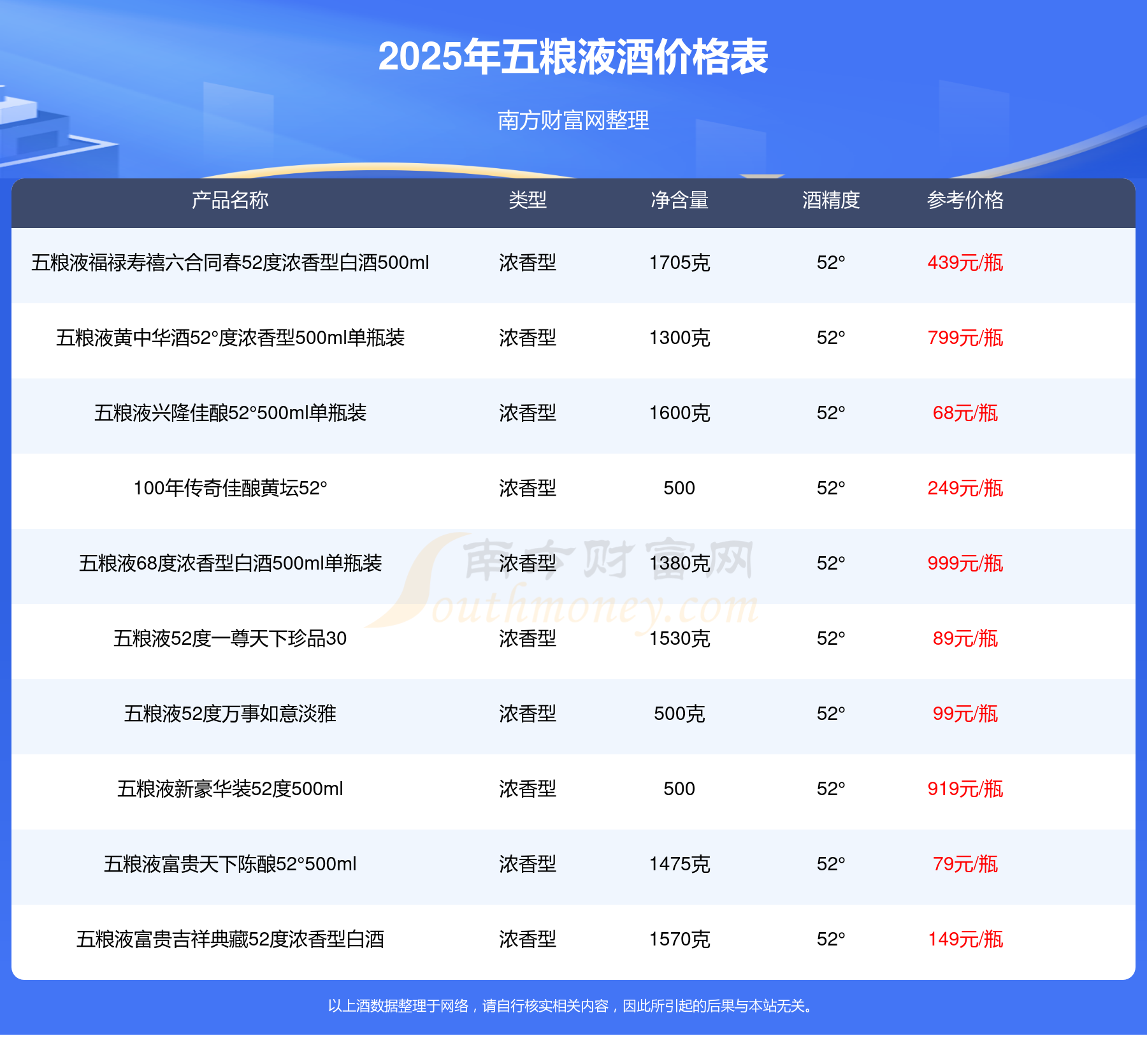This screenshot has width=1147, height=1064.
Task: Click price 89元/瓶
Action: point(965,638)
